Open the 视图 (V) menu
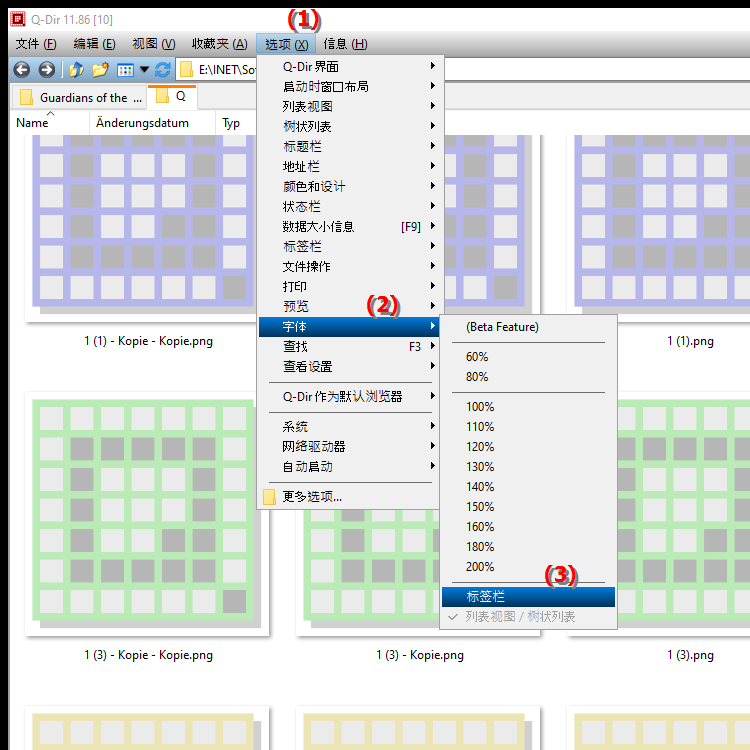The width and height of the screenshot is (750, 750). point(154,44)
